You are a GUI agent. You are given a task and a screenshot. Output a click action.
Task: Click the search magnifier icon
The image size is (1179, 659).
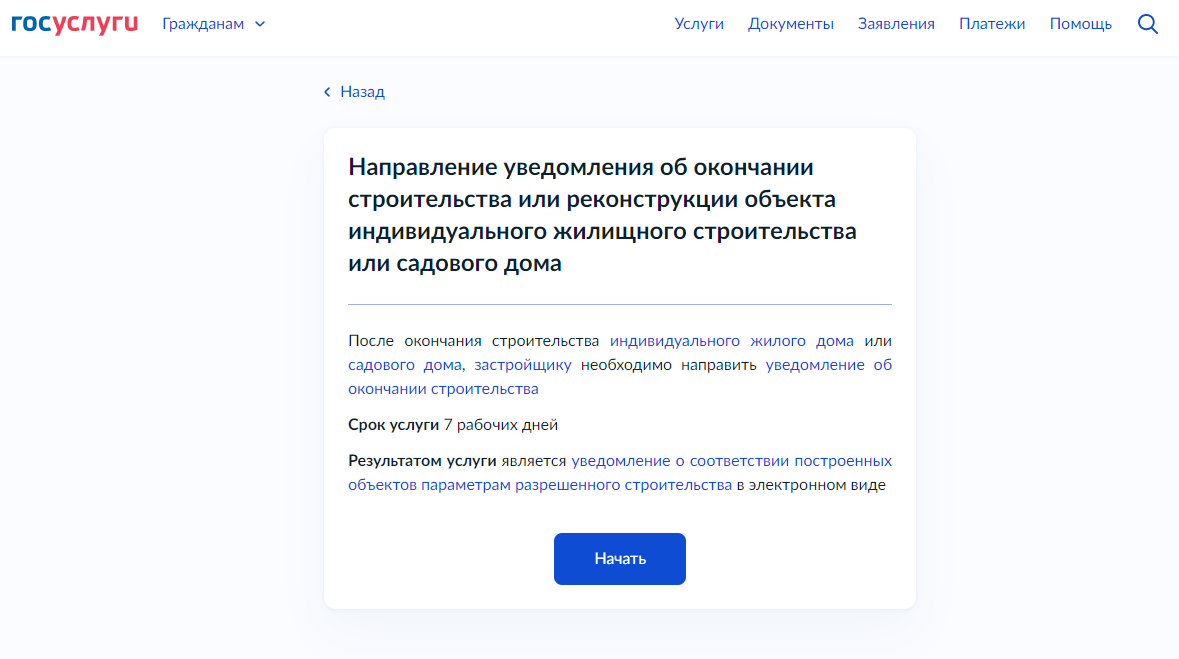pyautogui.click(x=1147, y=24)
